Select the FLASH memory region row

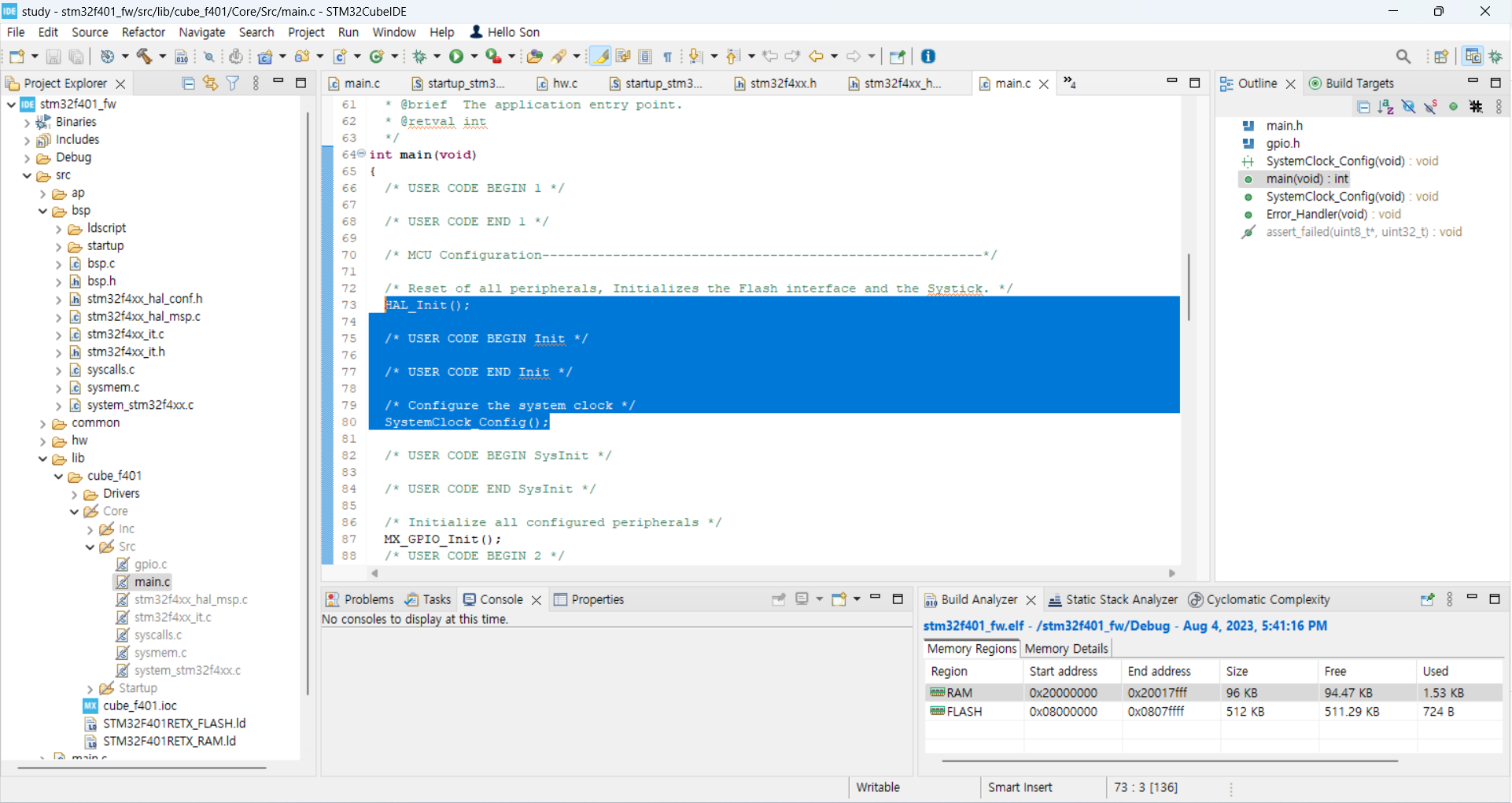click(x=1213, y=712)
